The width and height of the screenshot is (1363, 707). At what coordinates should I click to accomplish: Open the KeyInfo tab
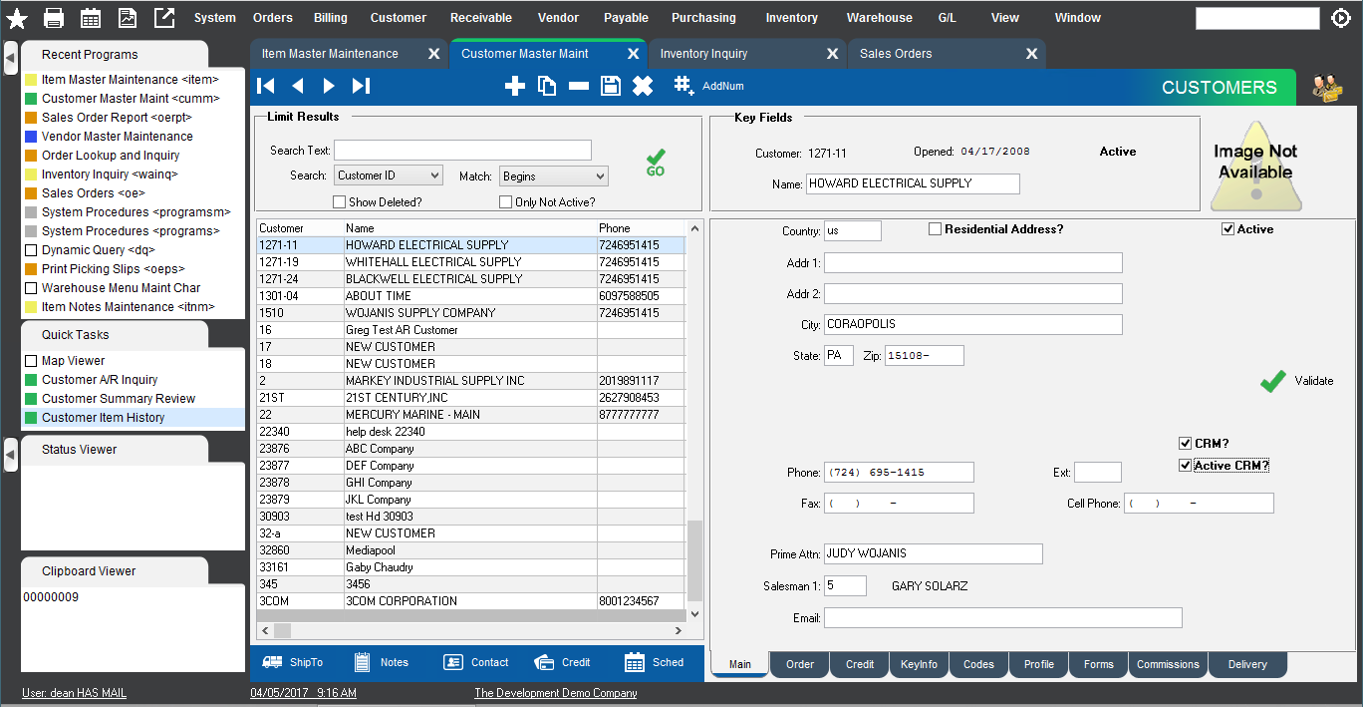click(x=919, y=664)
